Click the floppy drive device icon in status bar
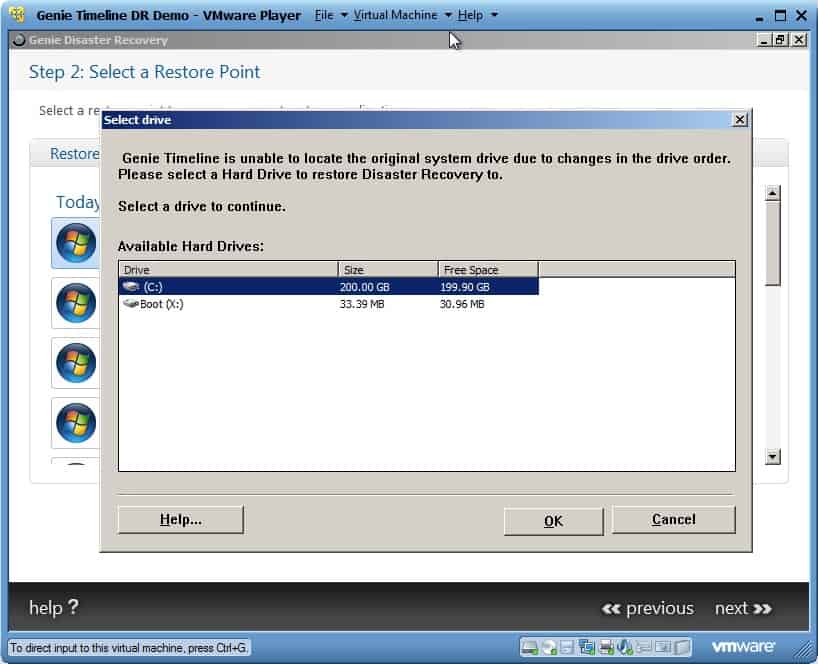Viewport: 818px width, 664px height. click(x=567, y=647)
